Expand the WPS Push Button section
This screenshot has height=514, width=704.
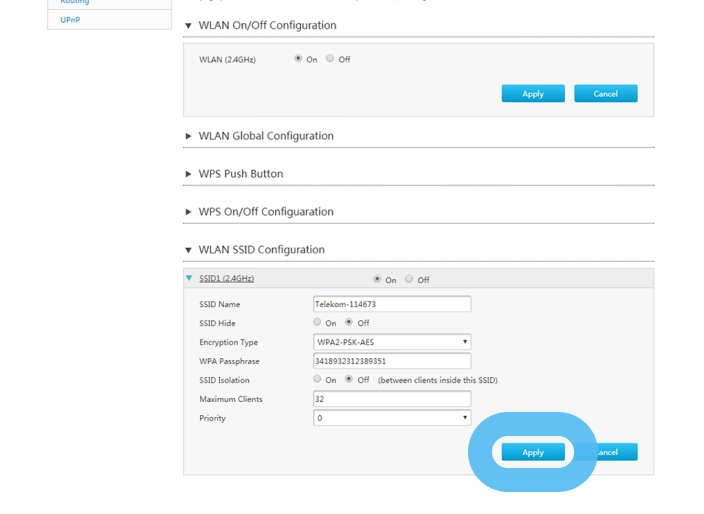[188, 174]
